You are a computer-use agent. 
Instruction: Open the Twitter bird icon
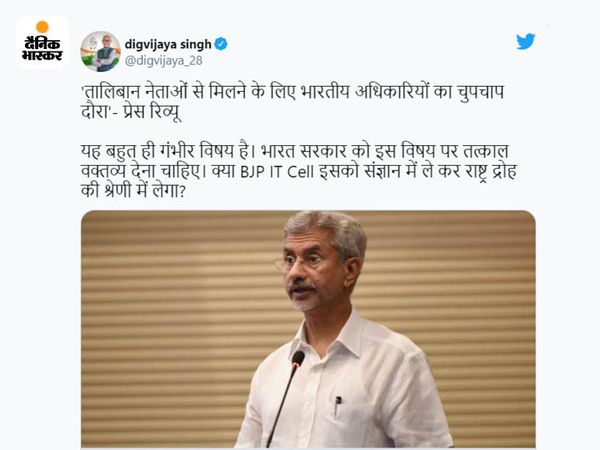coord(525,42)
